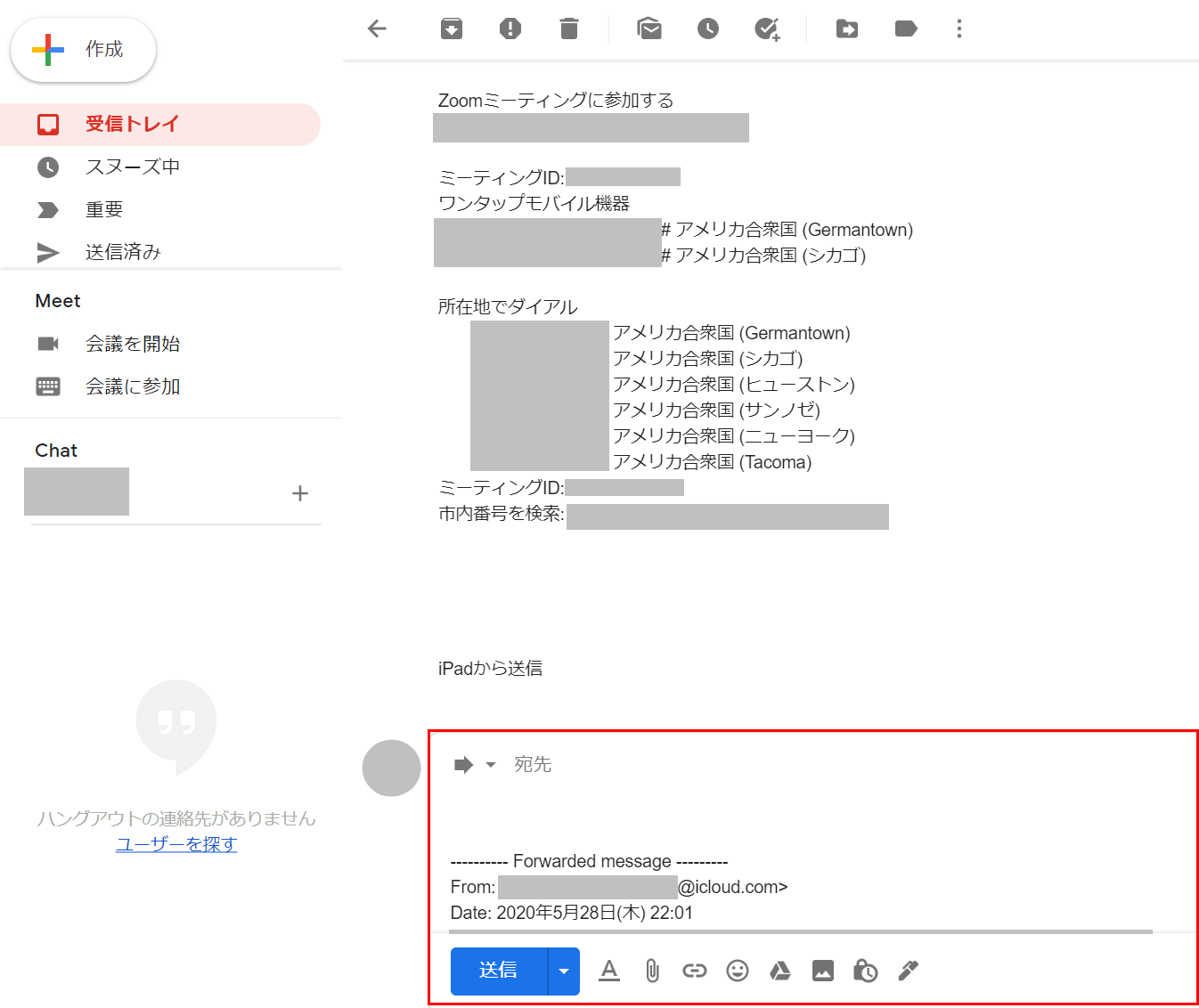The image size is (1199, 1008).
Task: Open the 重要 important folder
Action: point(160,209)
